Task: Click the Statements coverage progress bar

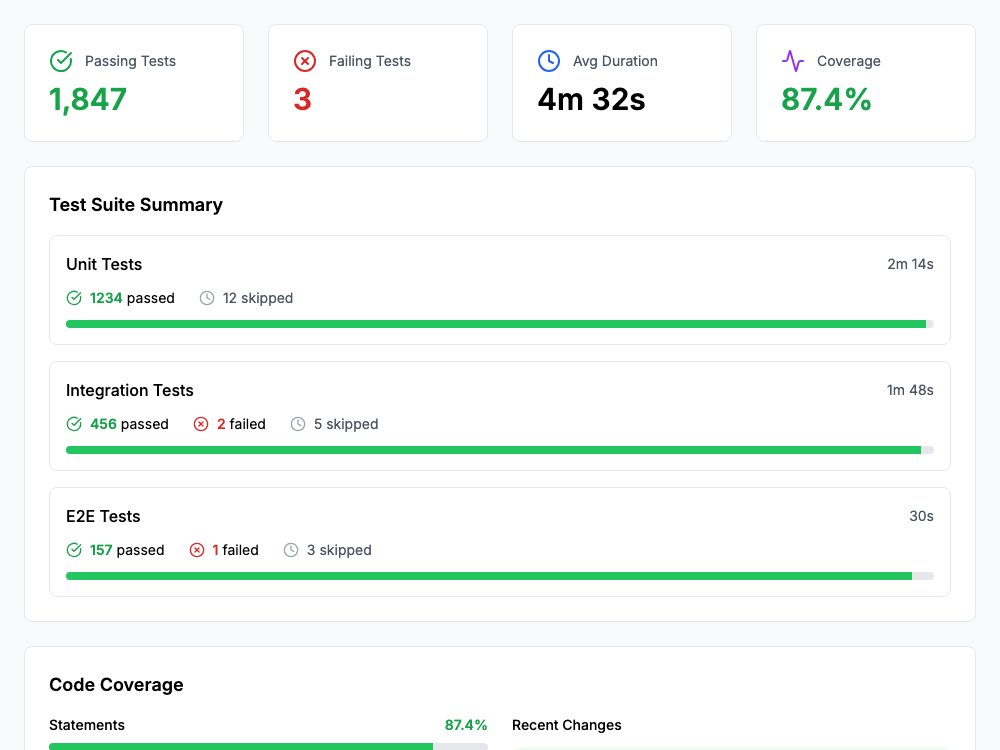Action: tap(268, 746)
